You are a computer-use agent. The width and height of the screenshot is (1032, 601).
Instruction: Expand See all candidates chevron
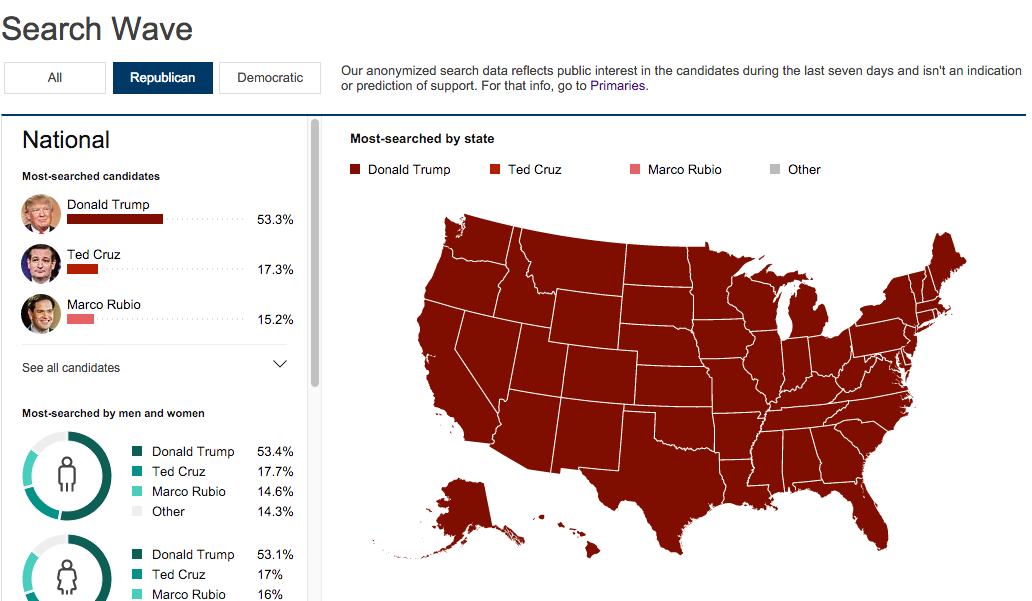tap(280, 364)
